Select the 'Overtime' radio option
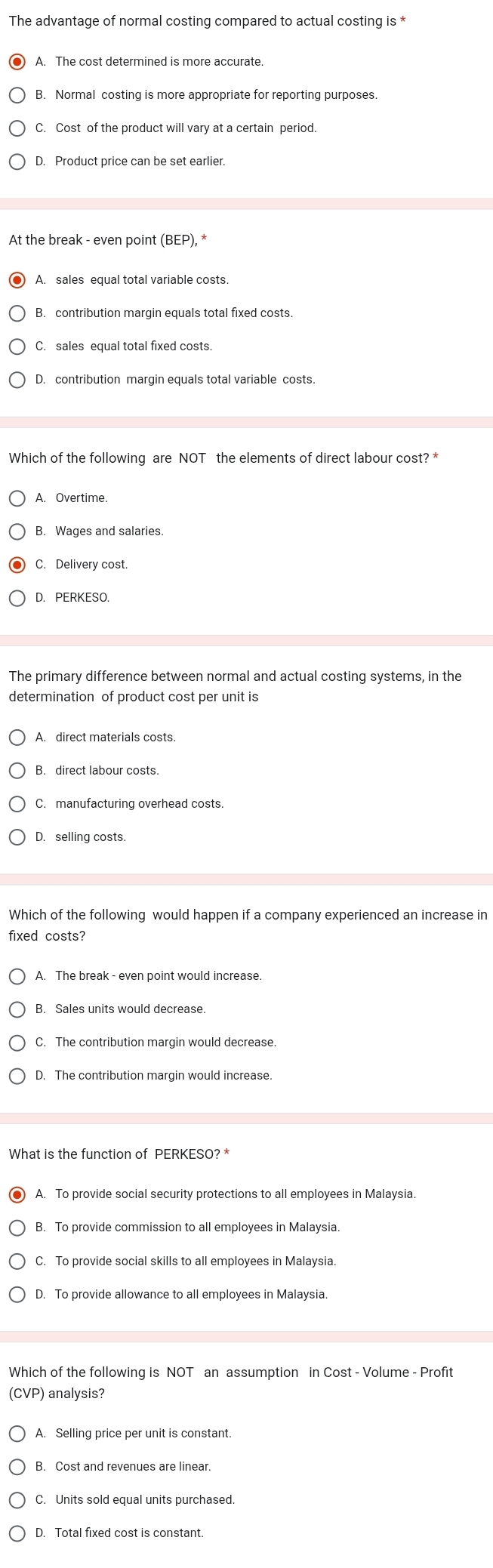 tap(17, 498)
